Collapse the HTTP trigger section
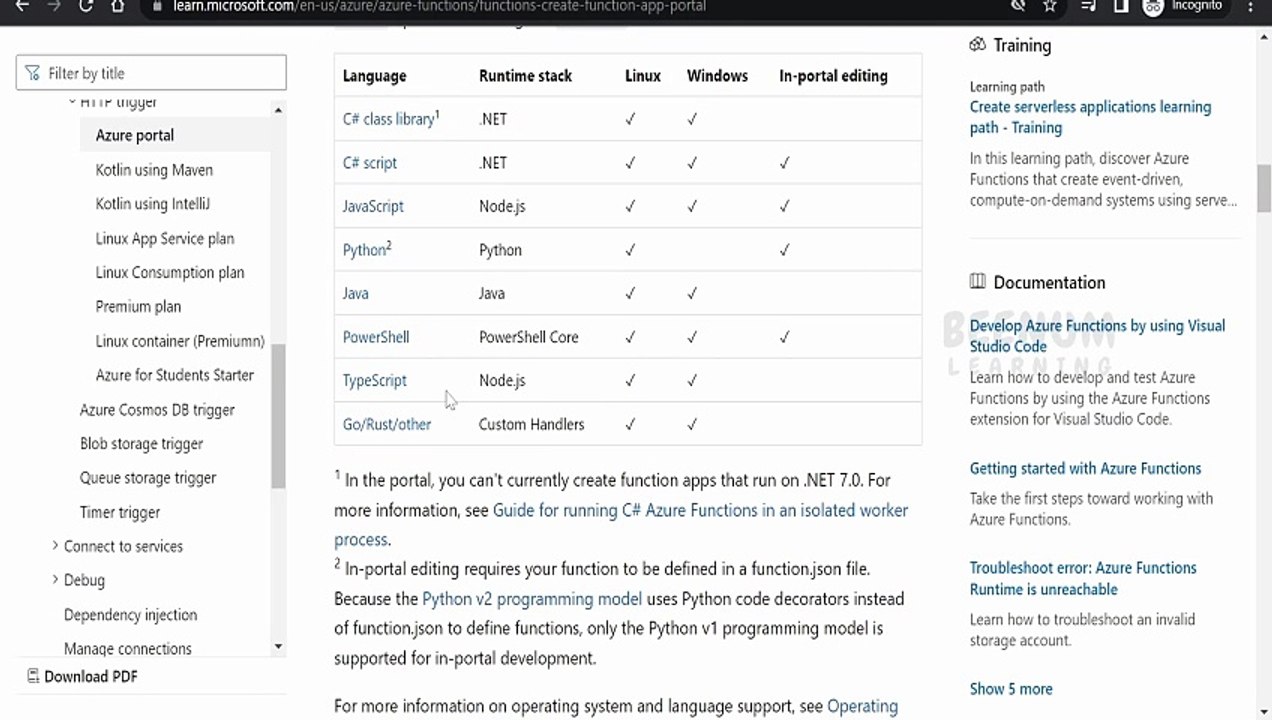This screenshot has width=1272, height=720. coord(72,101)
